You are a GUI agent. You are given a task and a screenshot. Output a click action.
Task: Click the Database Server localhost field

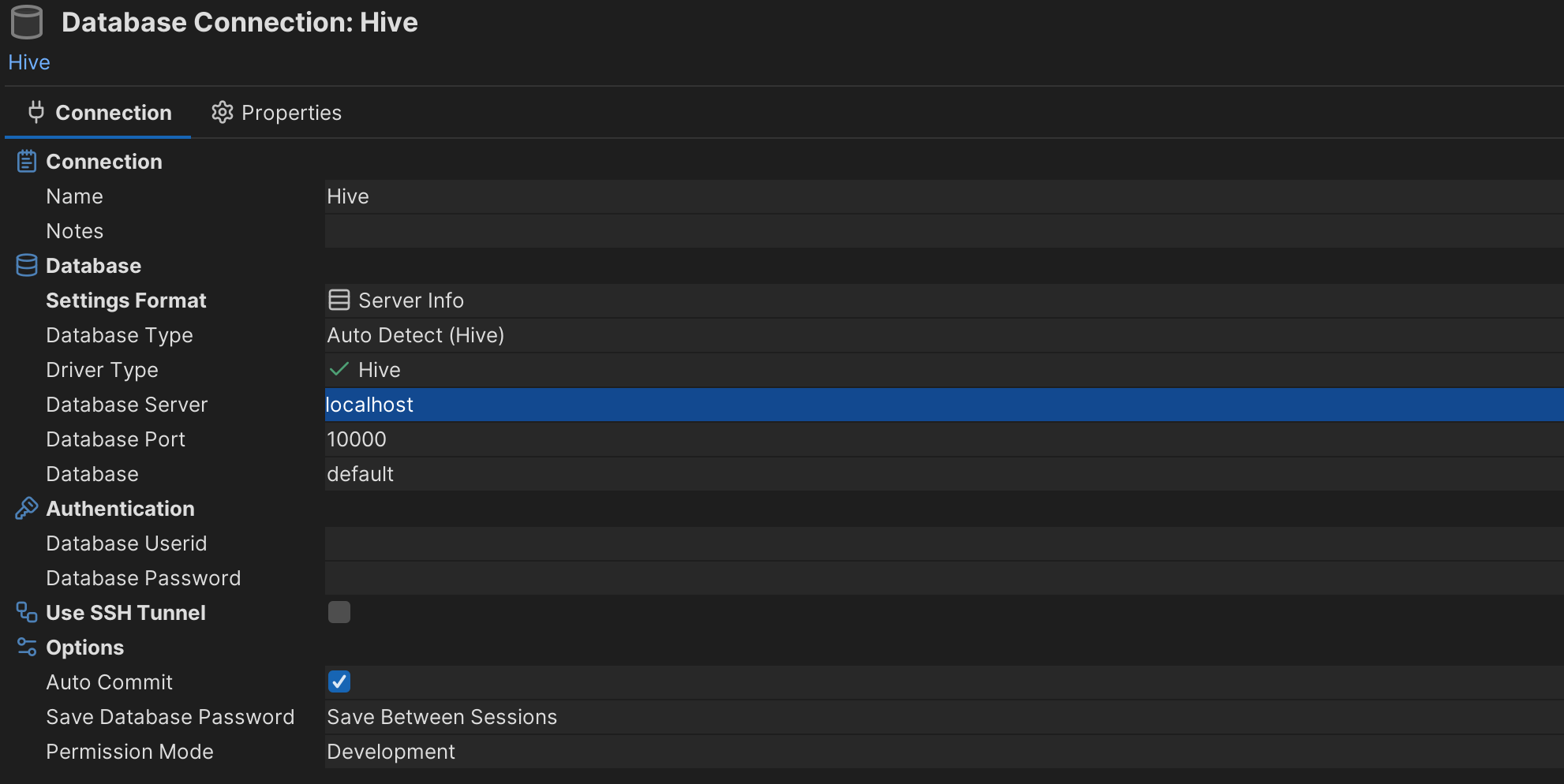coord(944,405)
